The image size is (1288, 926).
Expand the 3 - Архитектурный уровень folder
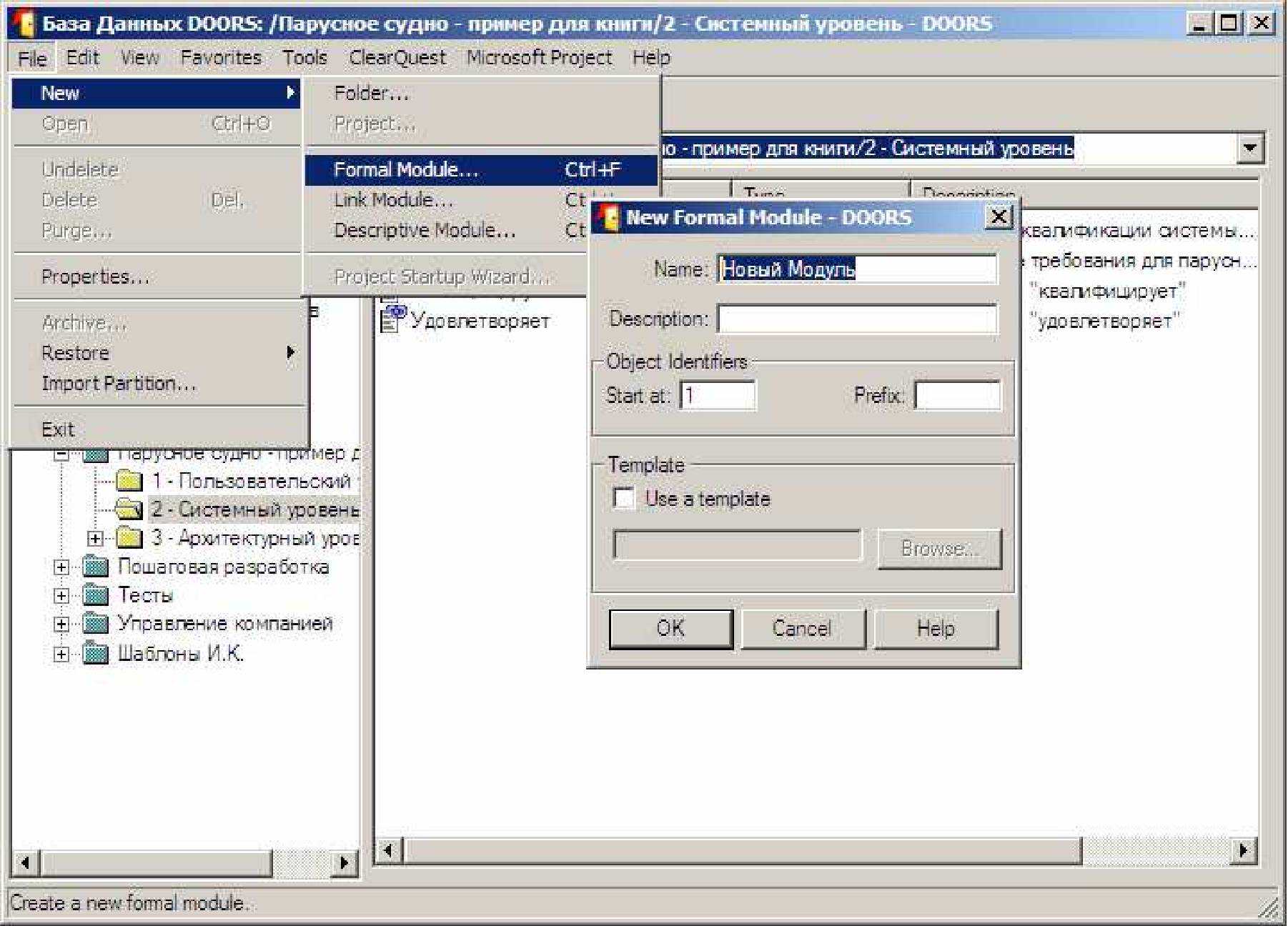coord(95,538)
